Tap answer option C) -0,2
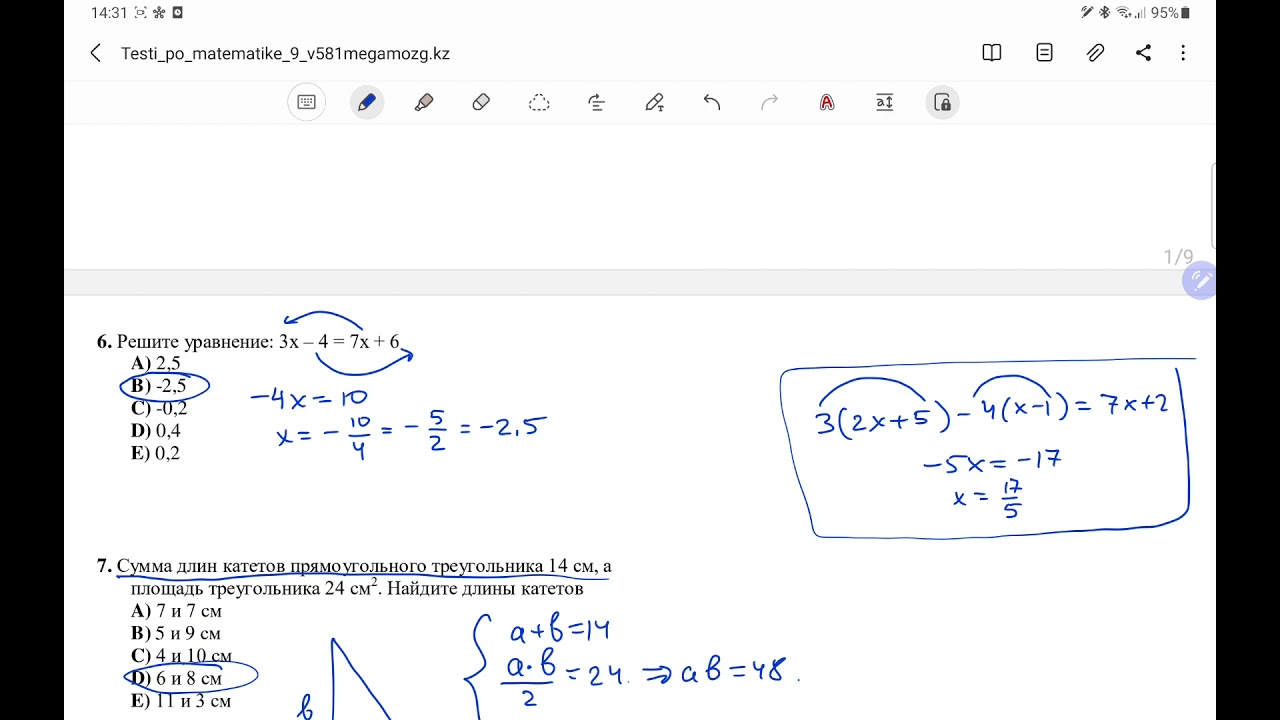This screenshot has height=720, width=1280. (x=158, y=408)
